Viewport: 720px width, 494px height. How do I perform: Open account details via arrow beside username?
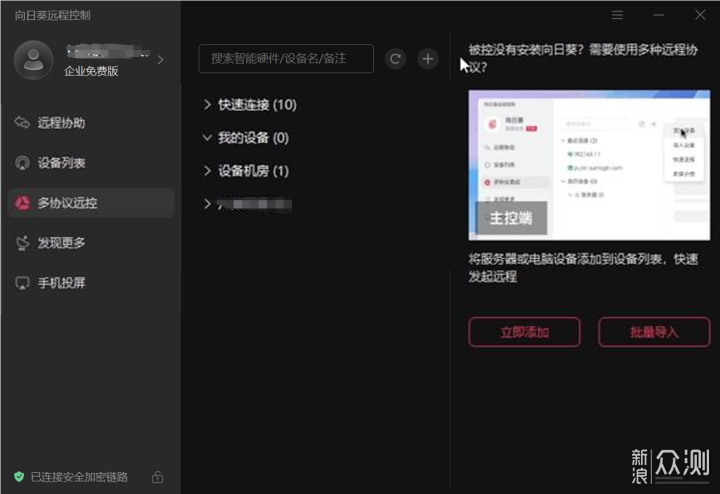click(x=160, y=60)
